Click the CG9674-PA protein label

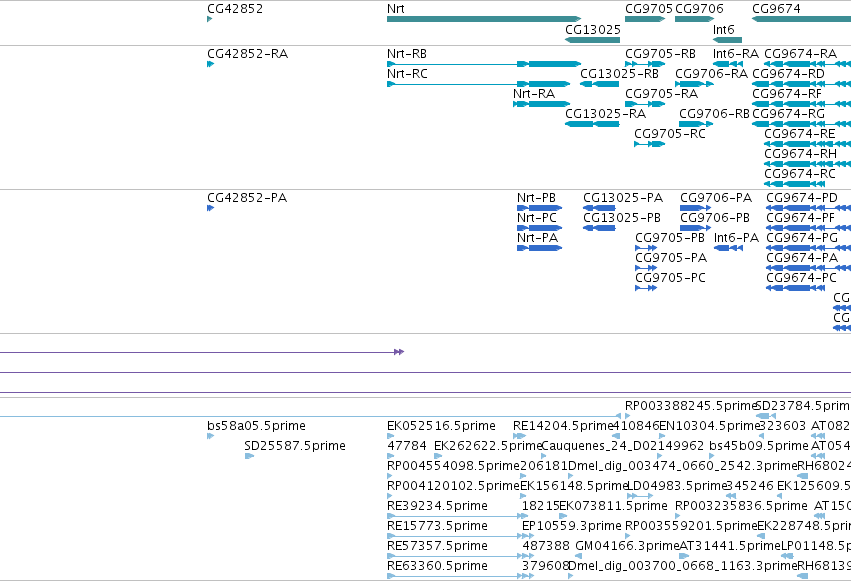[x=802, y=258]
